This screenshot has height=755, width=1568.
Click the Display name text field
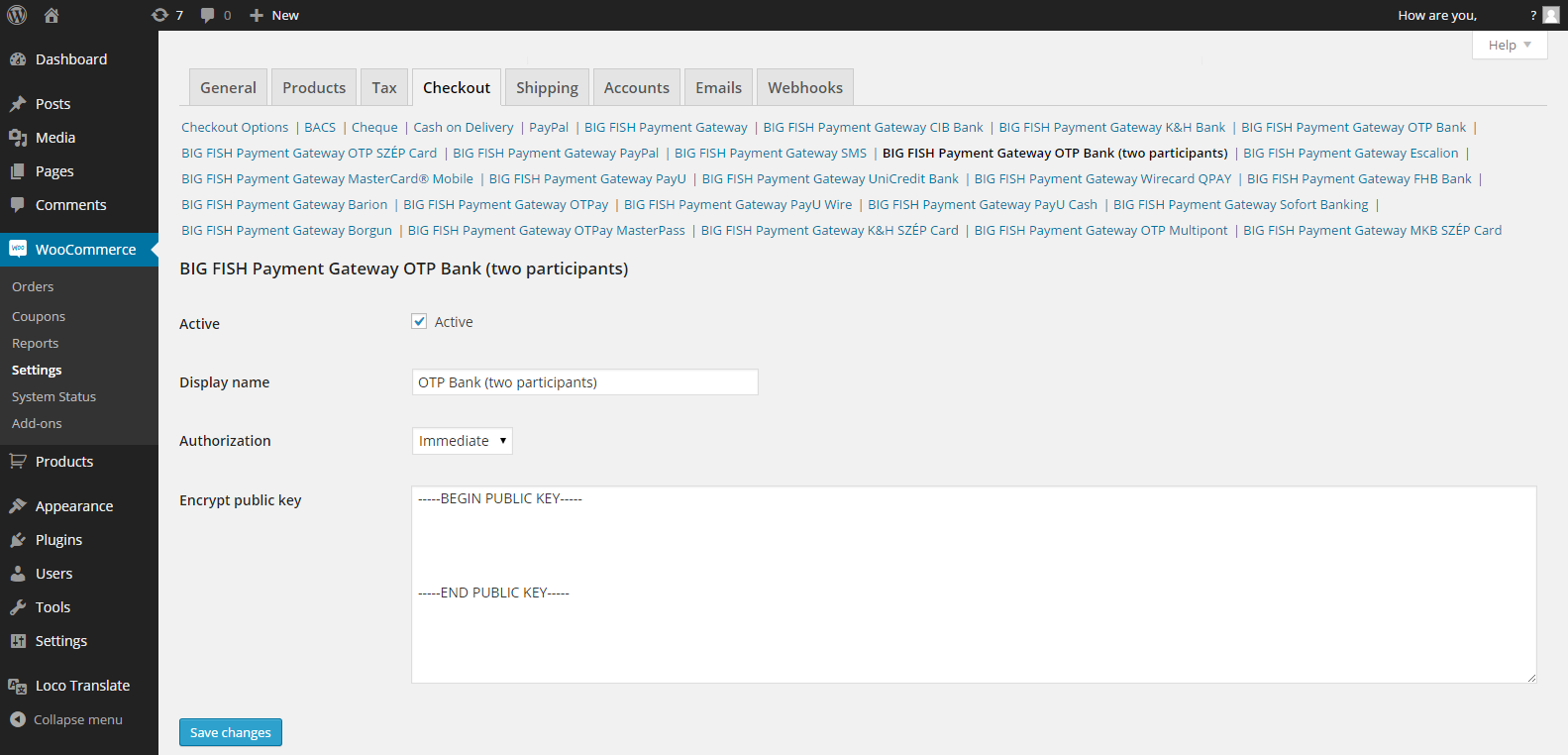(584, 382)
